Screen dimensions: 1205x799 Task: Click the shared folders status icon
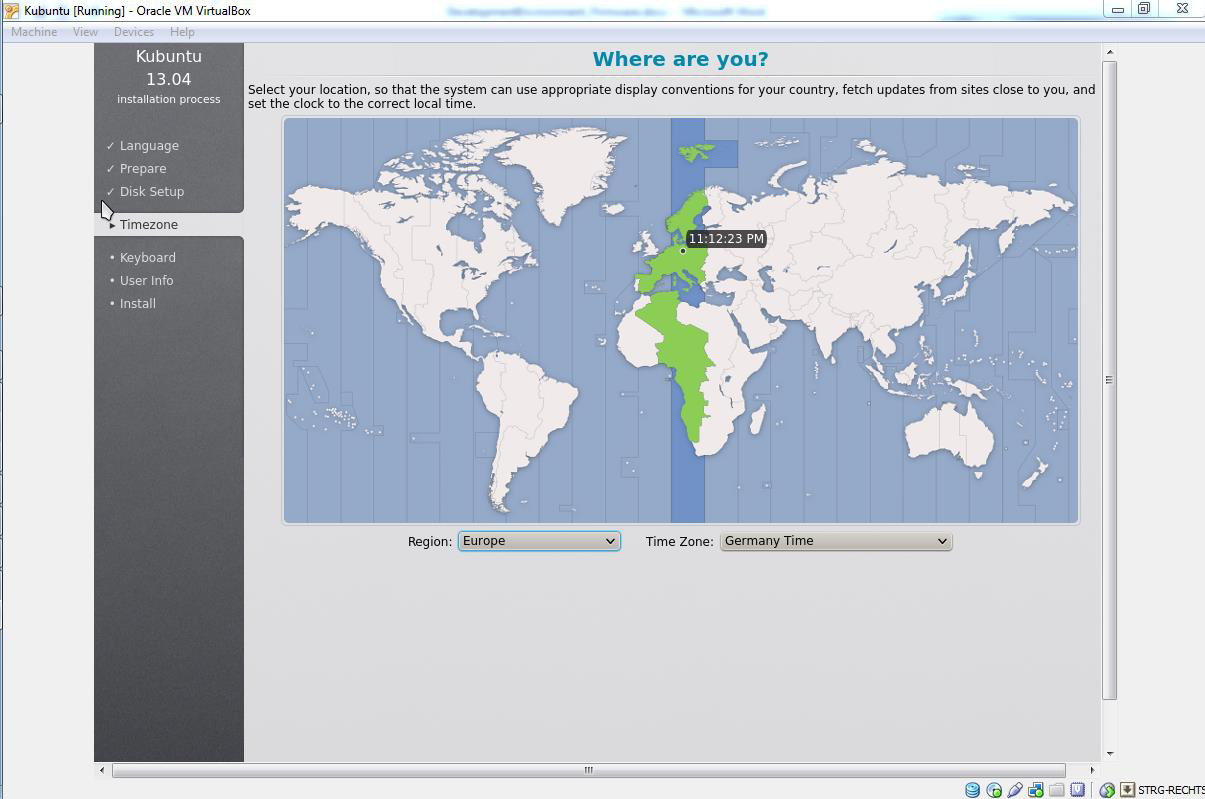tap(1057, 790)
